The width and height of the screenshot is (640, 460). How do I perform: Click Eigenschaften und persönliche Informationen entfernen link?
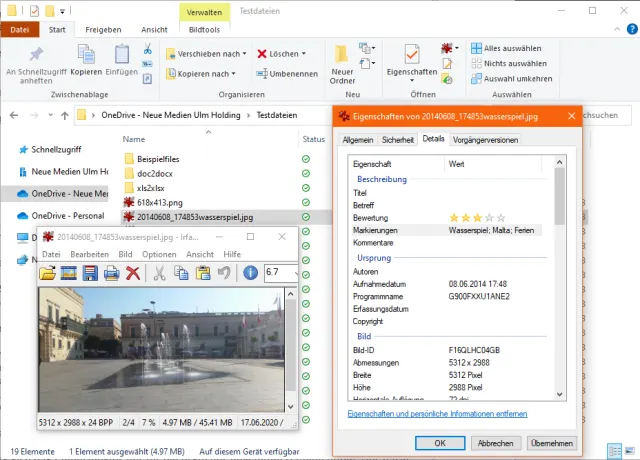click(435, 414)
